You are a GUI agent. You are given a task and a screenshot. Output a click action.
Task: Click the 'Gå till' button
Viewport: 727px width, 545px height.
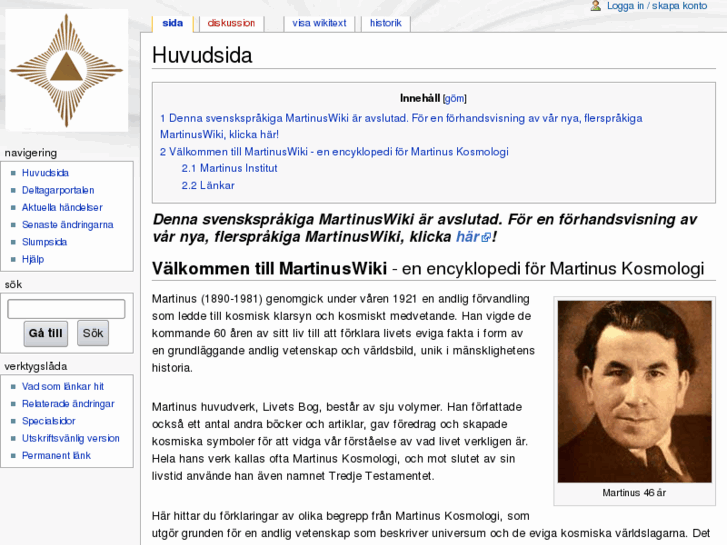45,333
